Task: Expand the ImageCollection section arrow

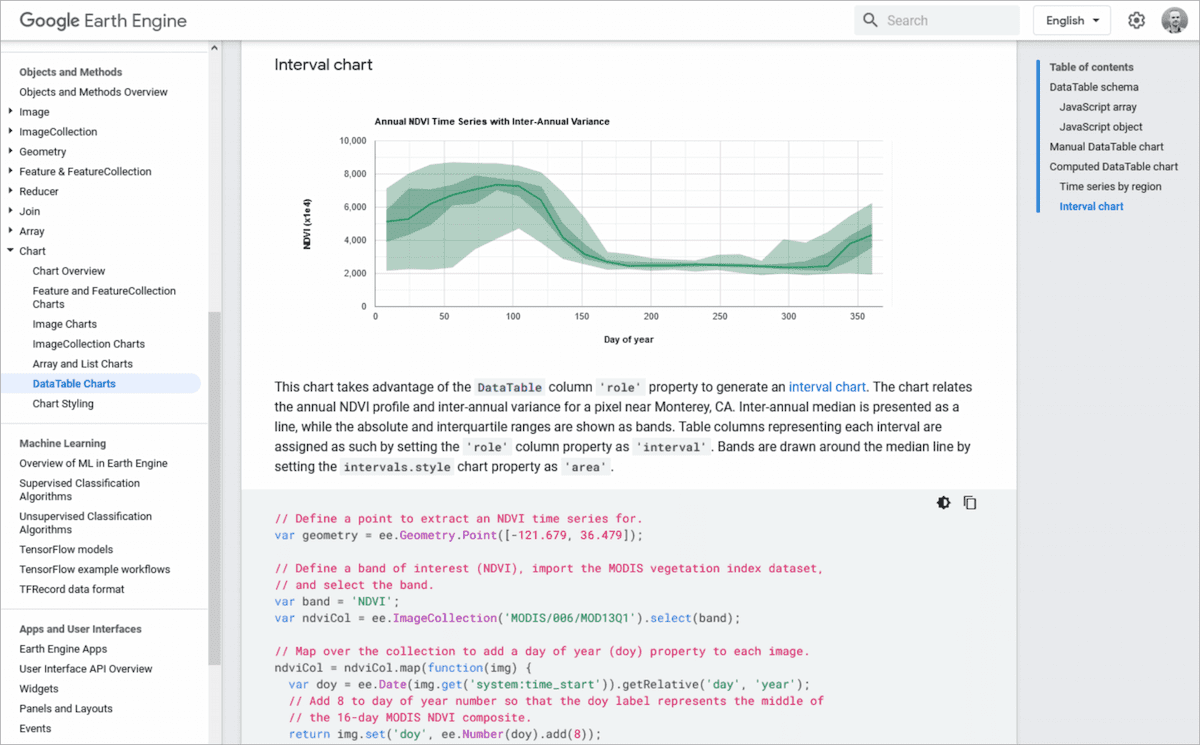Action: click(x=10, y=132)
